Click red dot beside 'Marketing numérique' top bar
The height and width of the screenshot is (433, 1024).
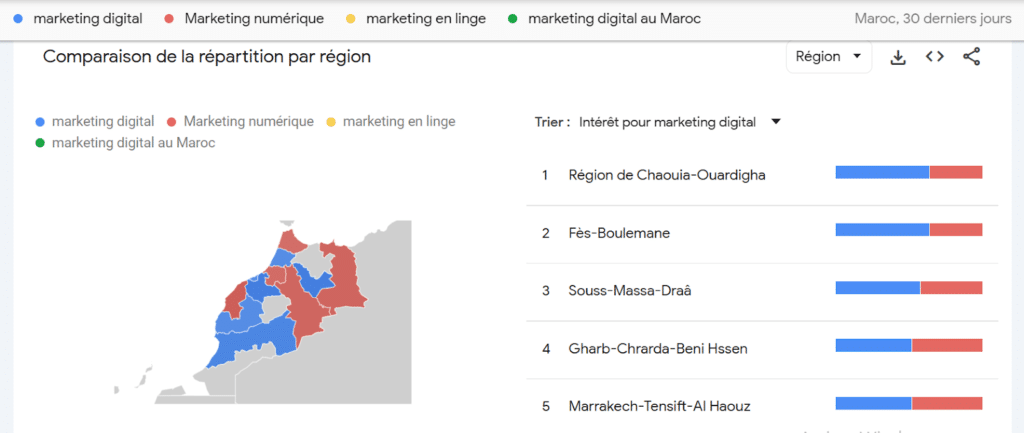click(169, 19)
